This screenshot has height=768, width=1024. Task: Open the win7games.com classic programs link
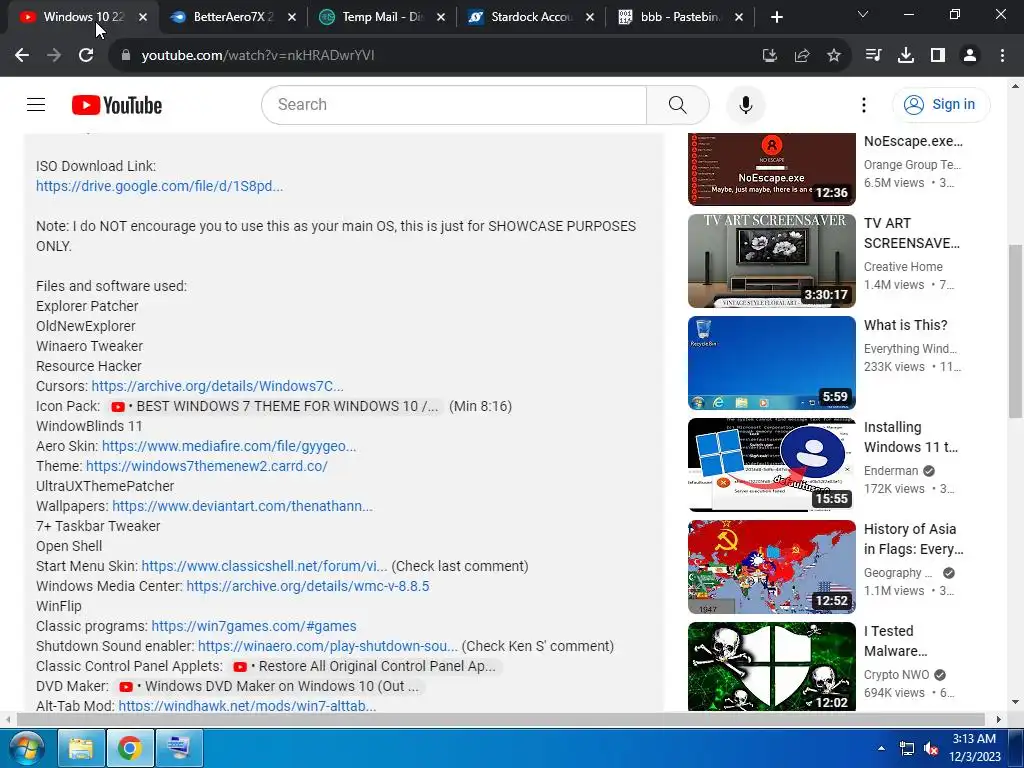pyautogui.click(x=254, y=626)
